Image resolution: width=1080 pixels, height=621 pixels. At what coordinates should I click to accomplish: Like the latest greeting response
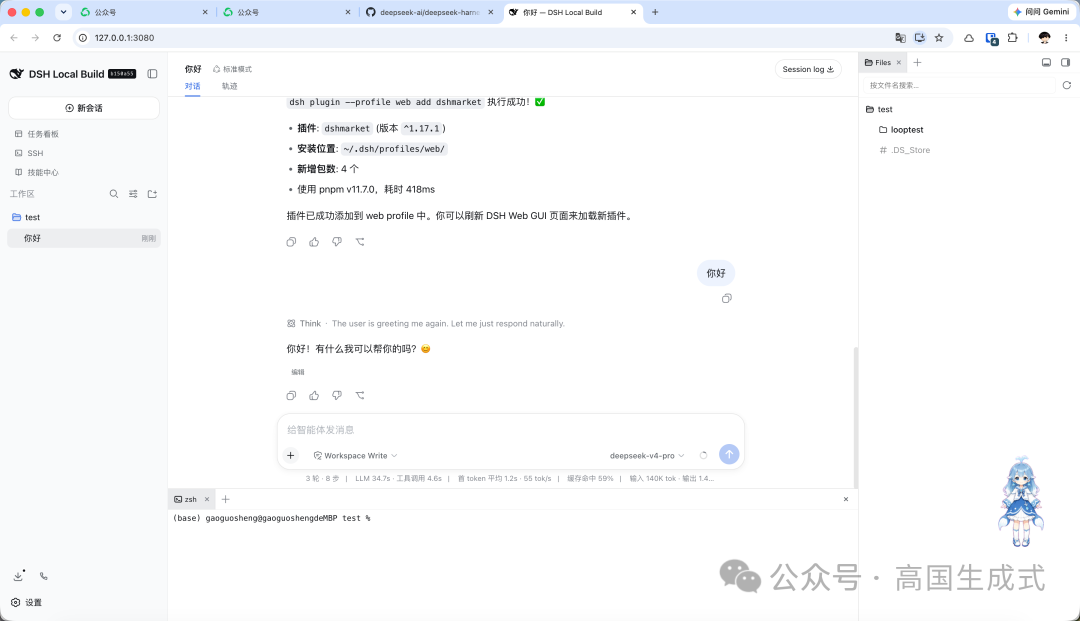314,395
